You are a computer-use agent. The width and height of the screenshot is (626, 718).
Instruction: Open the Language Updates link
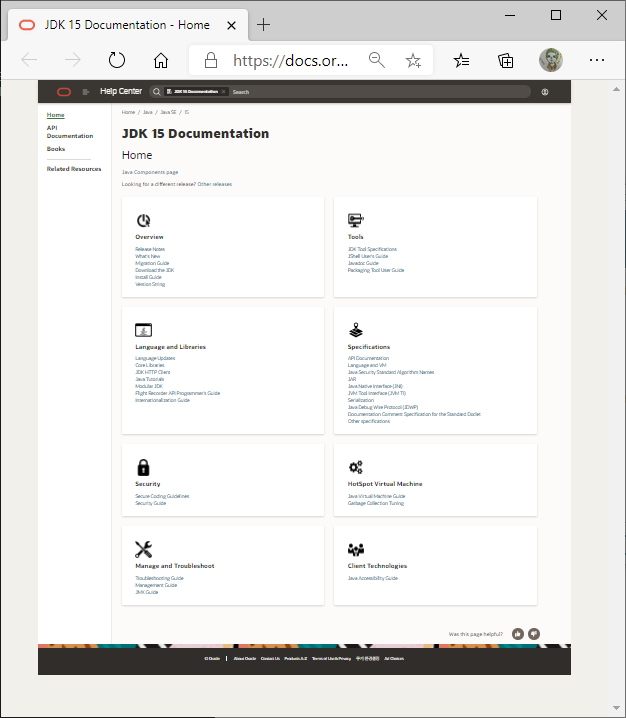[x=155, y=358]
